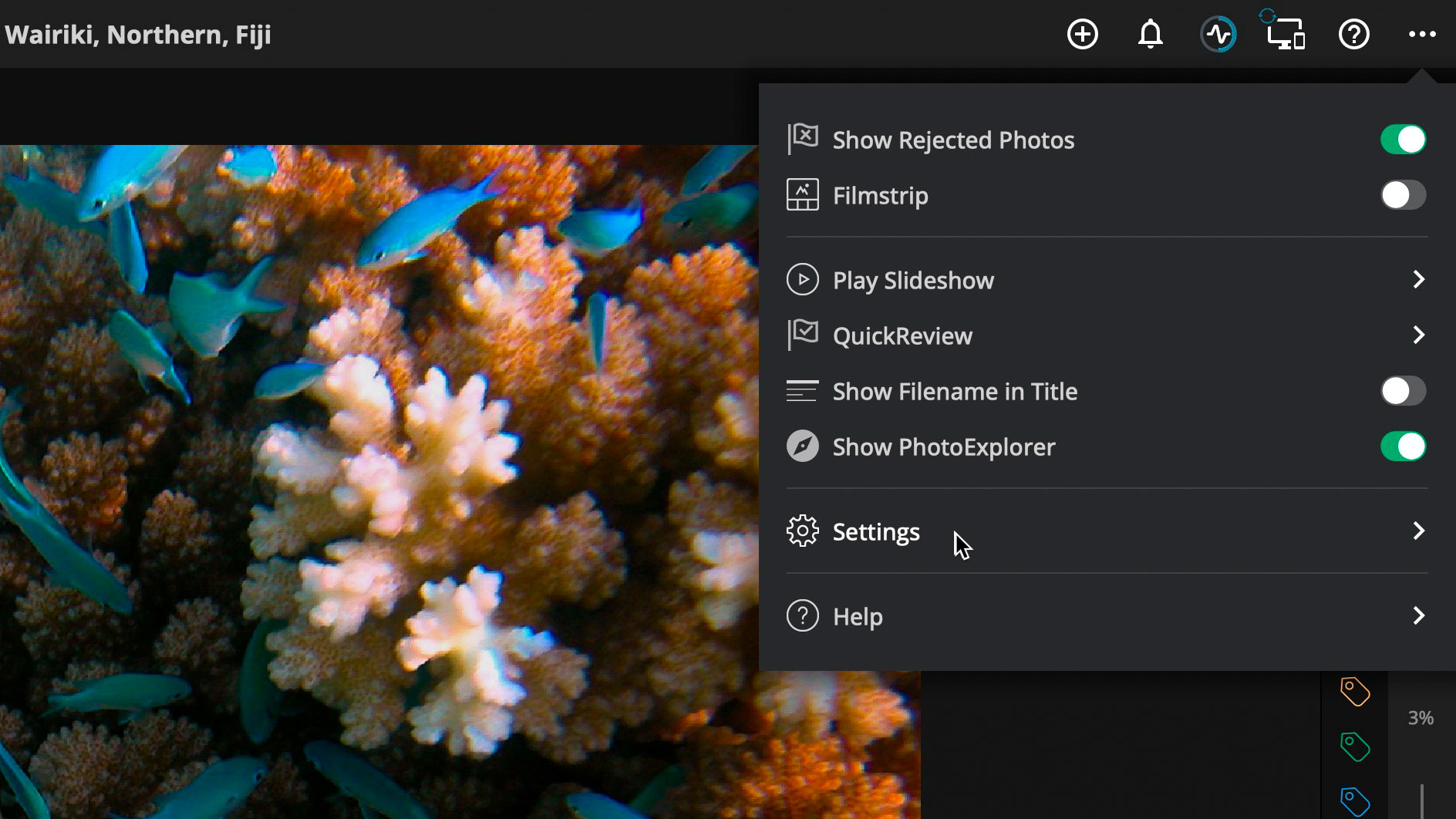Click the Wairiki, Northern, Fiji title

coord(138,35)
